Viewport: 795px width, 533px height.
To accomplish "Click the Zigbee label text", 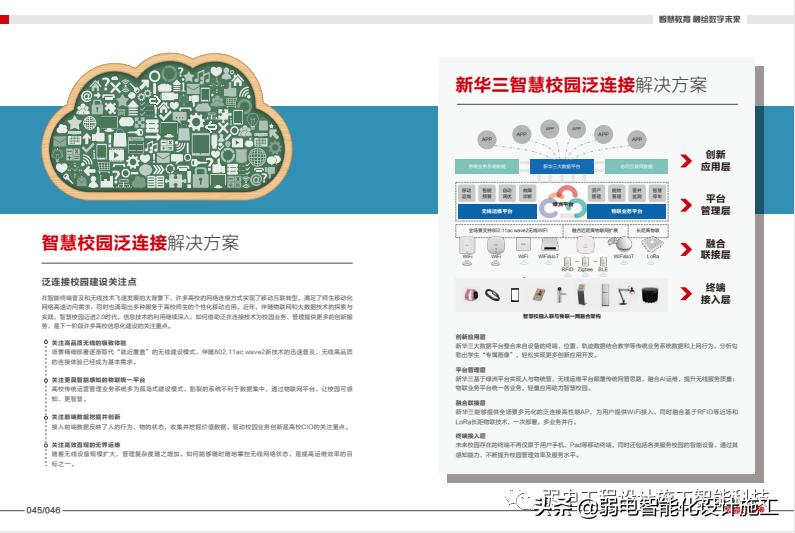I will pyautogui.click(x=585, y=270).
